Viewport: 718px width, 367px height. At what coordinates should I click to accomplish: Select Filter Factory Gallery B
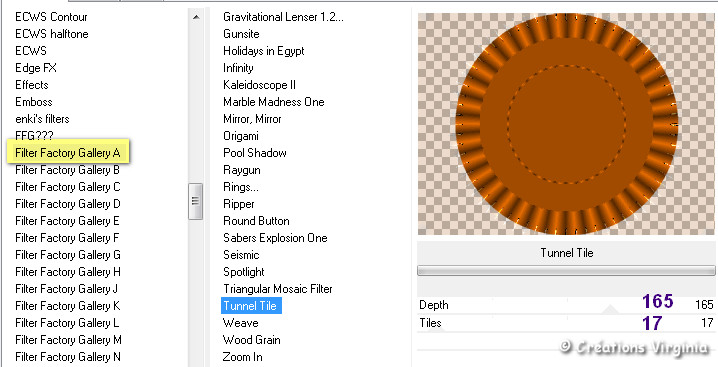[67, 170]
